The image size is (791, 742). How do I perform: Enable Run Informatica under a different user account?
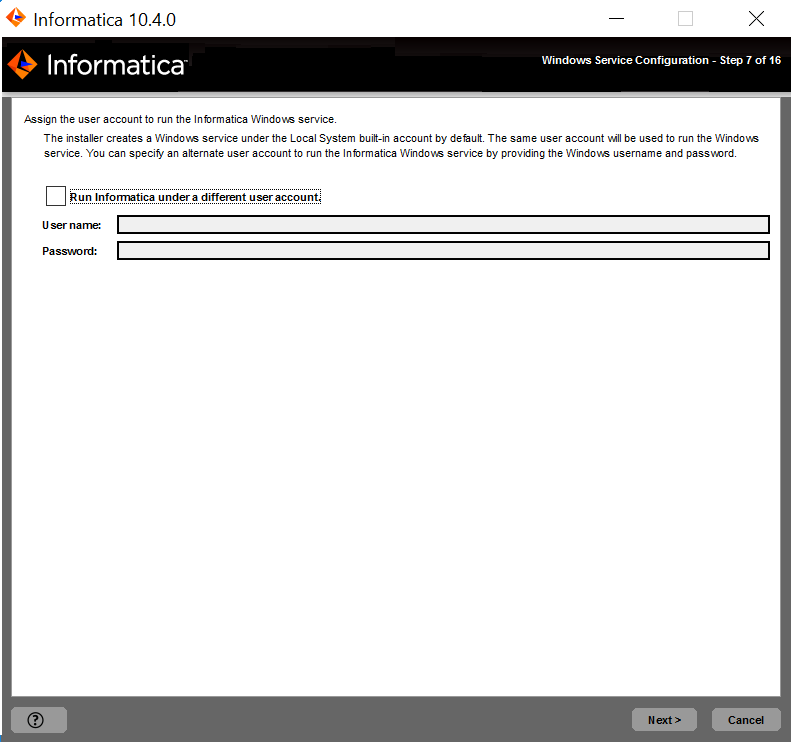tap(56, 196)
